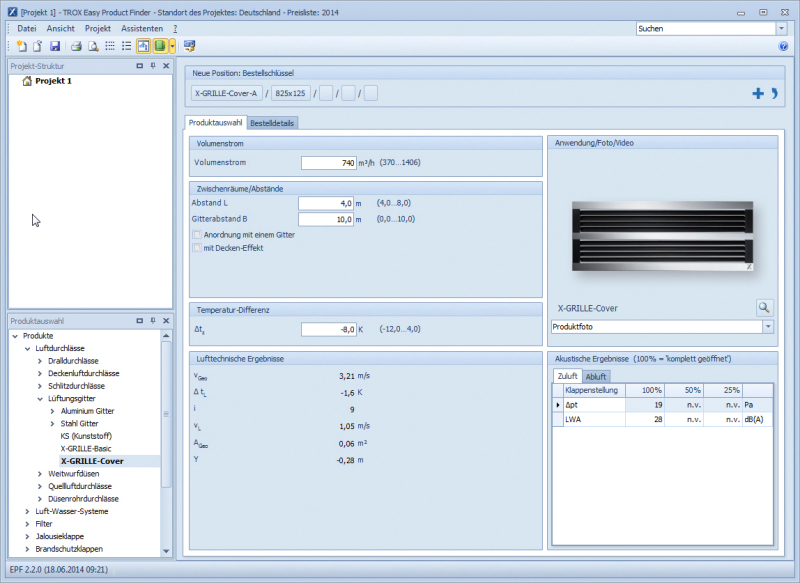This screenshot has width=800, height=583.
Task: Click the temperature difference Δt input field
Action: [x=329, y=329]
